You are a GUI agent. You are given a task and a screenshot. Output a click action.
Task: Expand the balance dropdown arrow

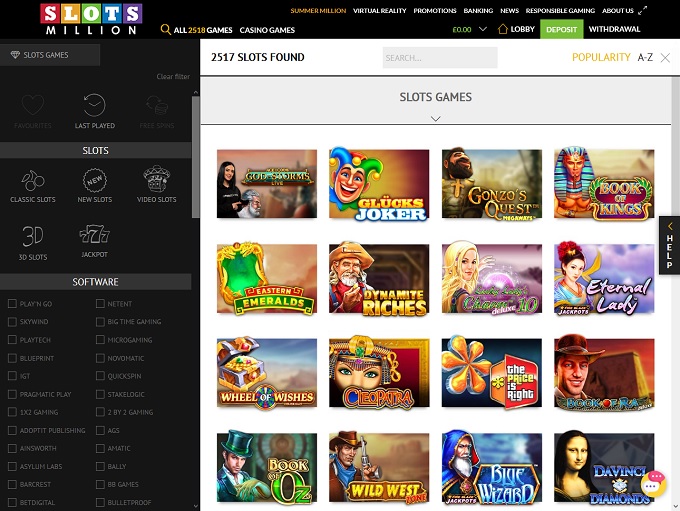coord(483,29)
